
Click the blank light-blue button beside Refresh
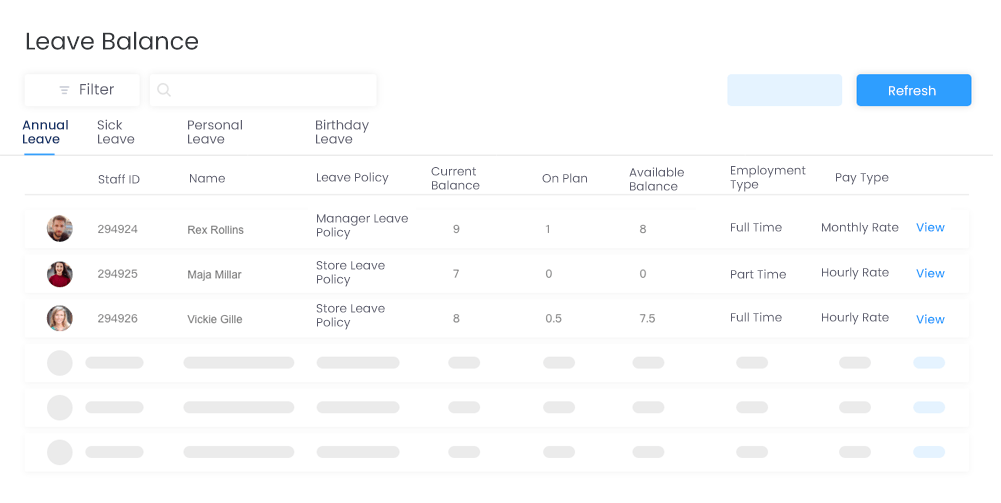coord(785,90)
